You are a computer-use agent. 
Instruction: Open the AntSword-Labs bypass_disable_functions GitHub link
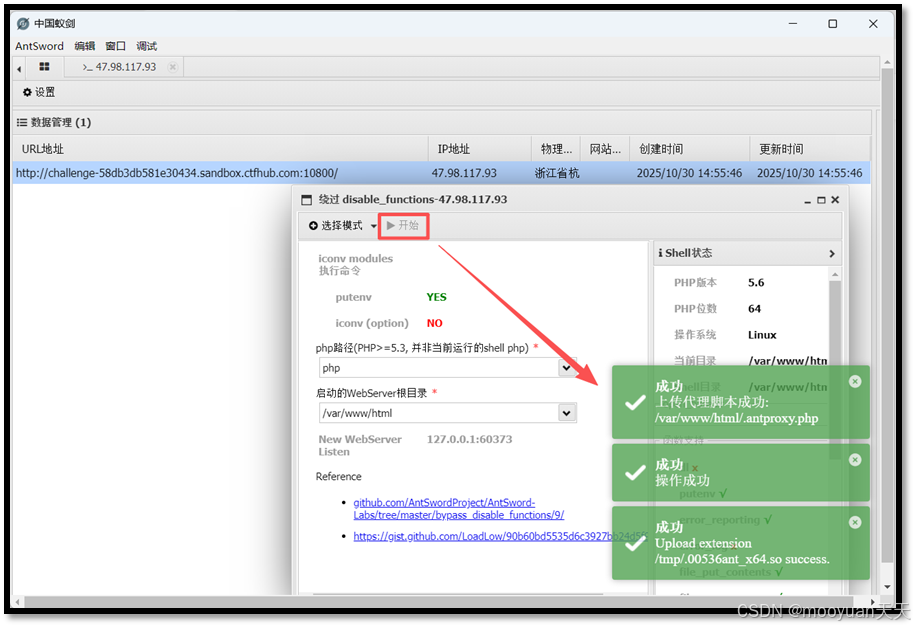(459, 509)
